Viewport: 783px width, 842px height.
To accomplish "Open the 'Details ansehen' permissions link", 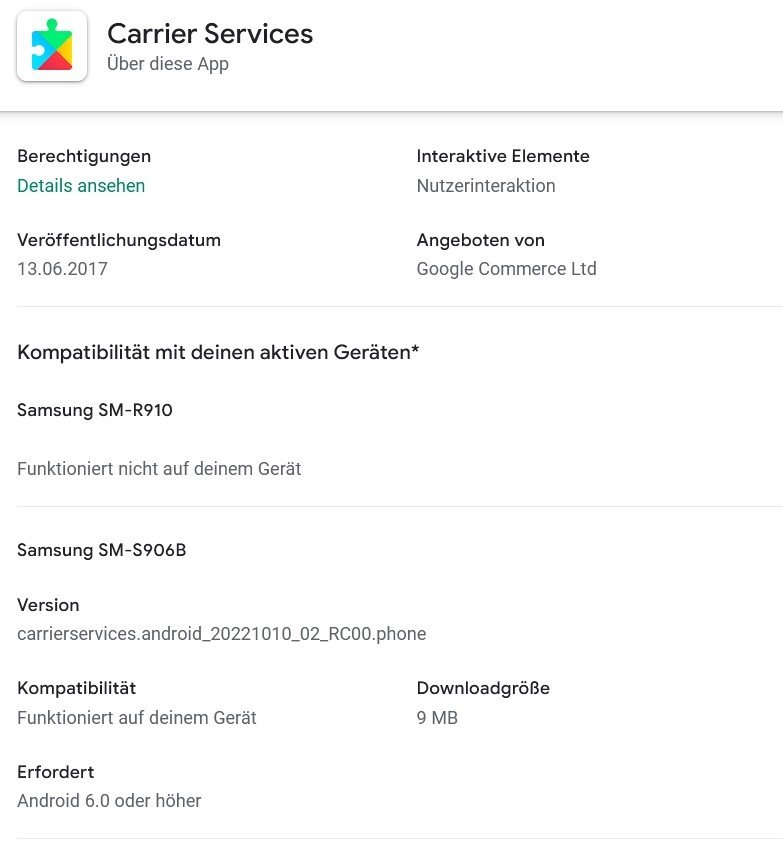I will click(x=81, y=186).
